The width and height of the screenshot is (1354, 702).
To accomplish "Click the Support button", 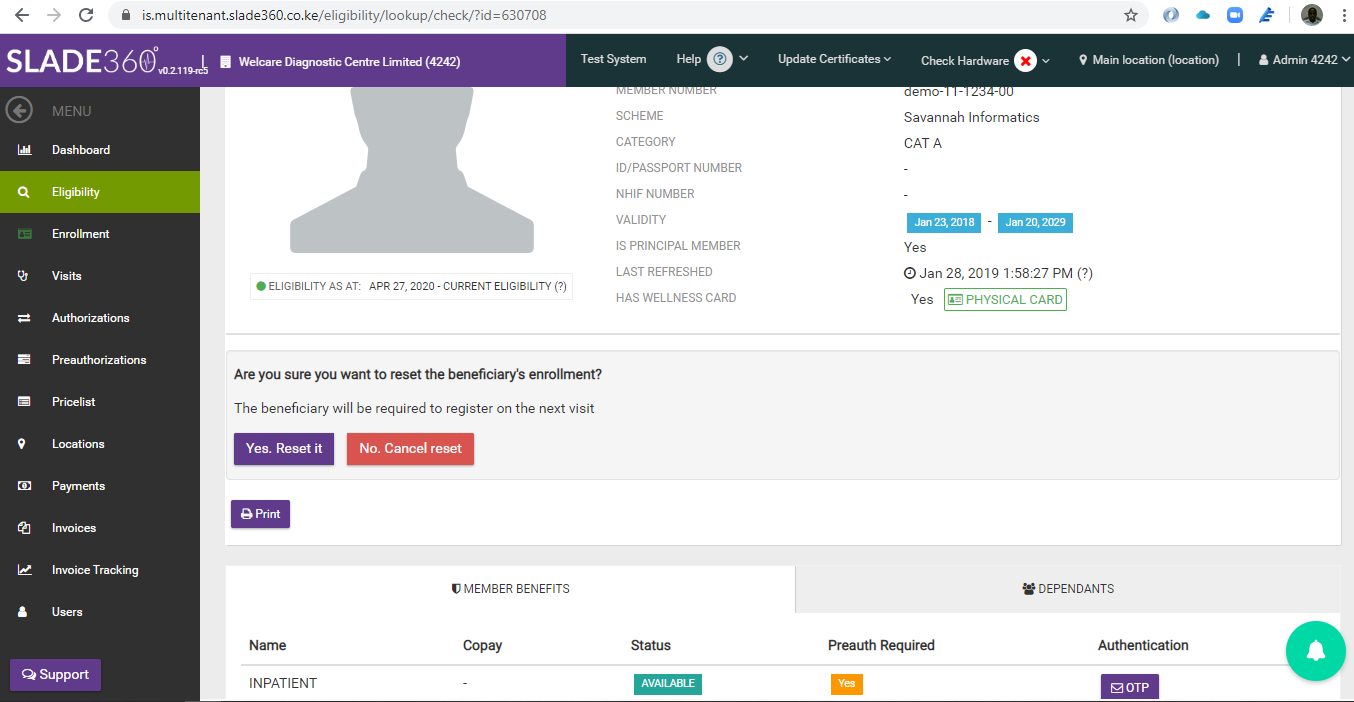I will pyautogui.click(x=55, y=675).
